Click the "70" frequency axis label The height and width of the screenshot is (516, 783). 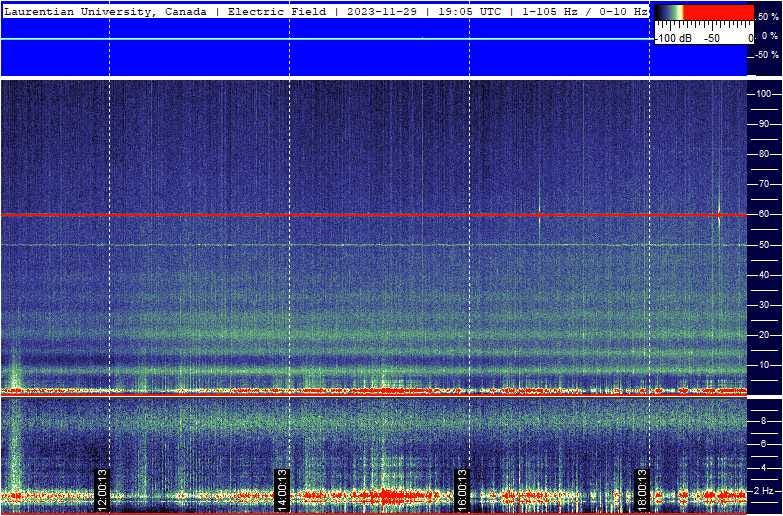(766, 184)
